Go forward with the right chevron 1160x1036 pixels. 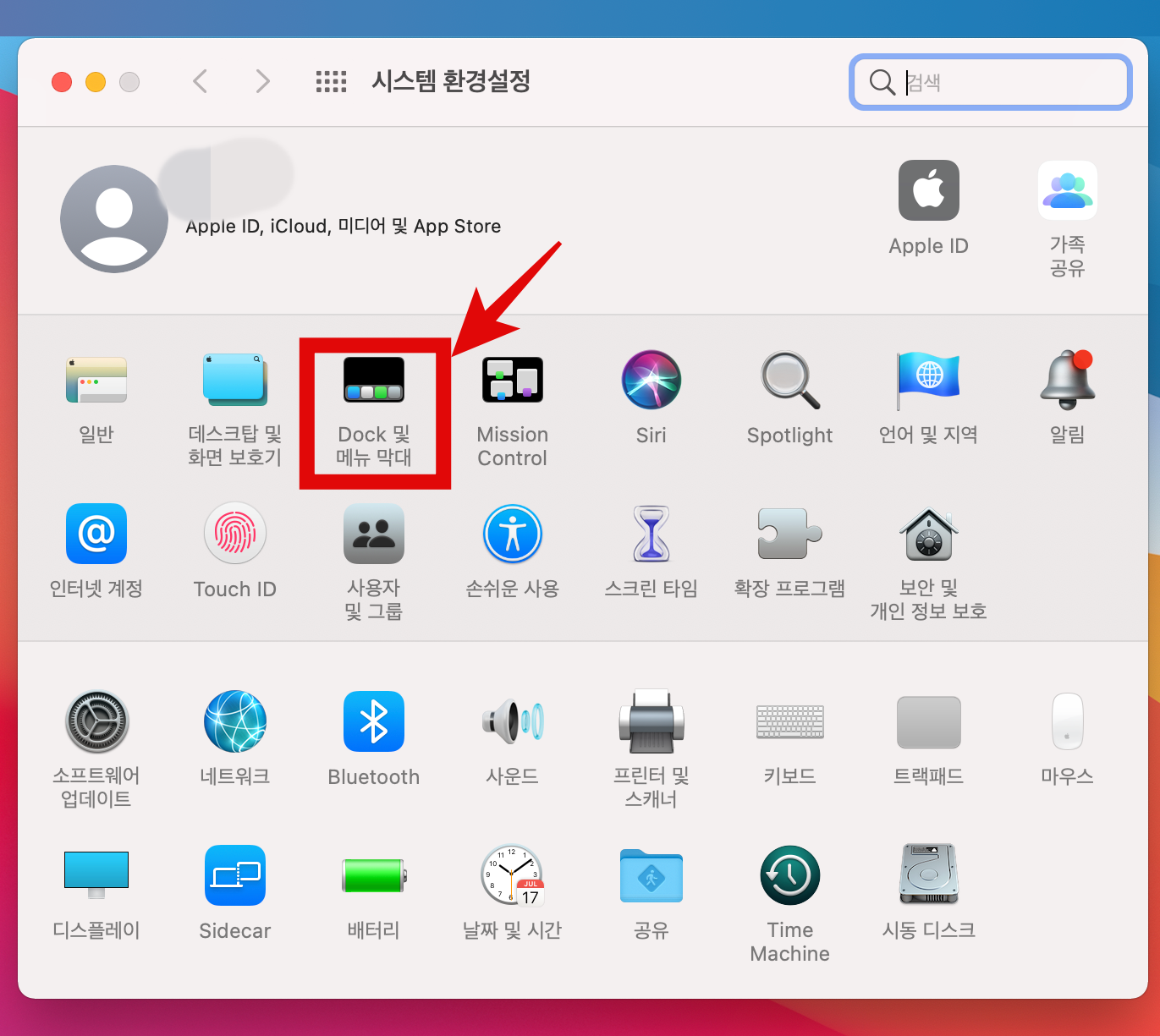click(x=263, y=81)
